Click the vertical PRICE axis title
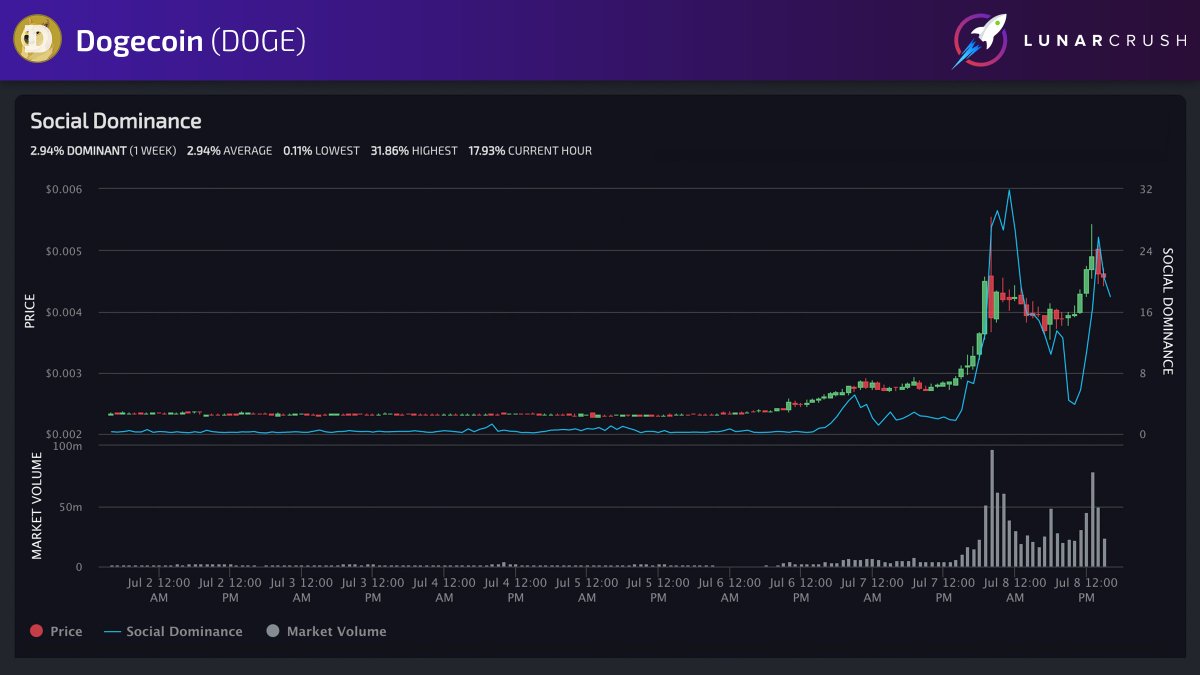Image resolution: width=1200 pixels, height=675 pixels. 30,312
